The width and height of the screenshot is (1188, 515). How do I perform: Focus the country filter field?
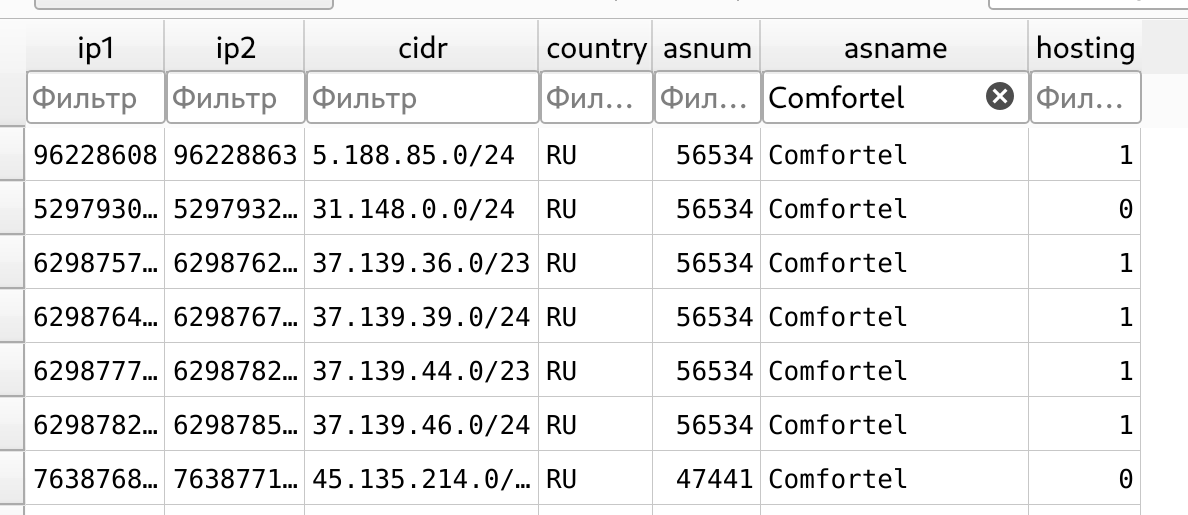(x=596, y=98)
